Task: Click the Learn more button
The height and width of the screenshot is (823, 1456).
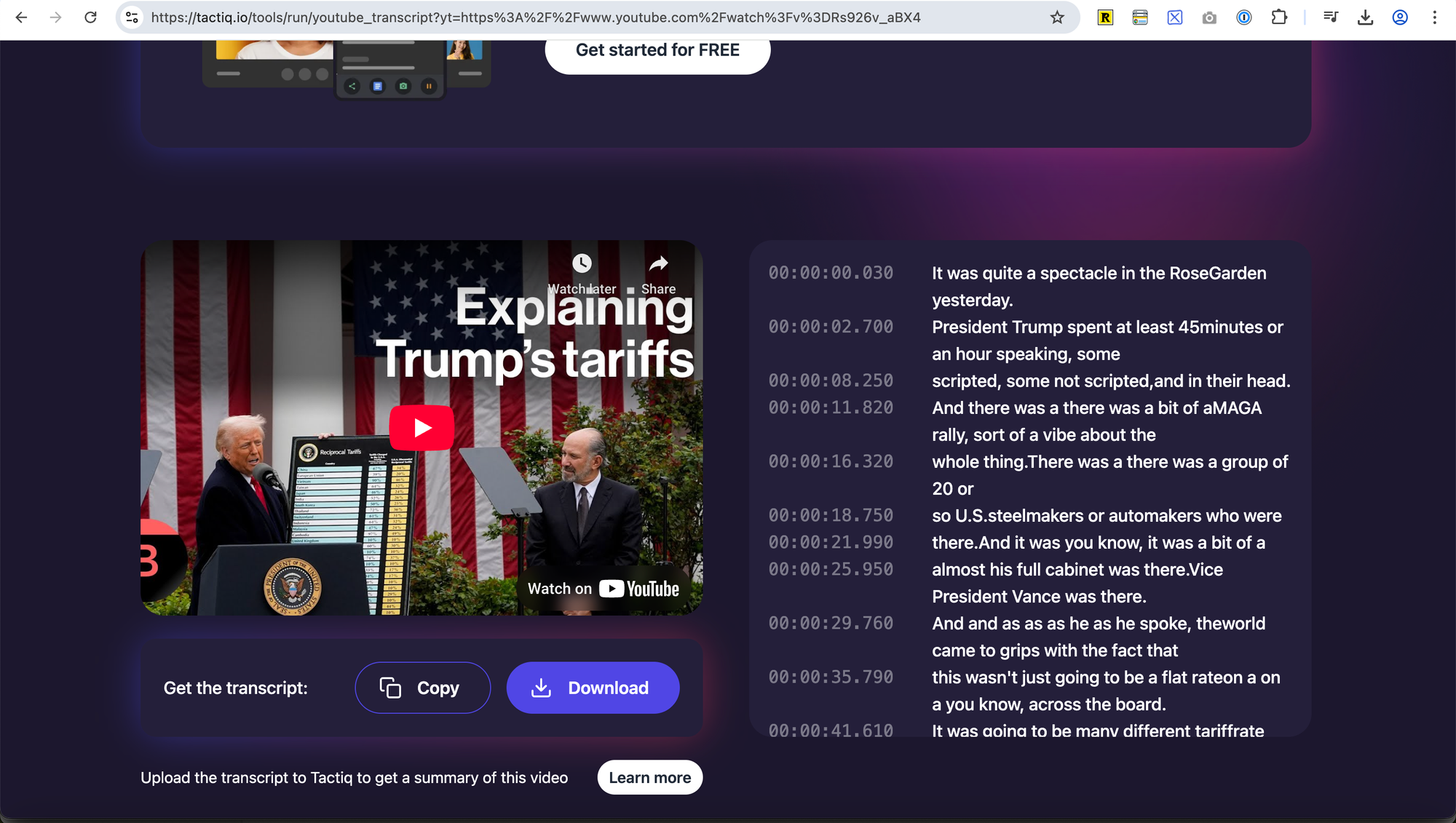Action: pos(649,778)
